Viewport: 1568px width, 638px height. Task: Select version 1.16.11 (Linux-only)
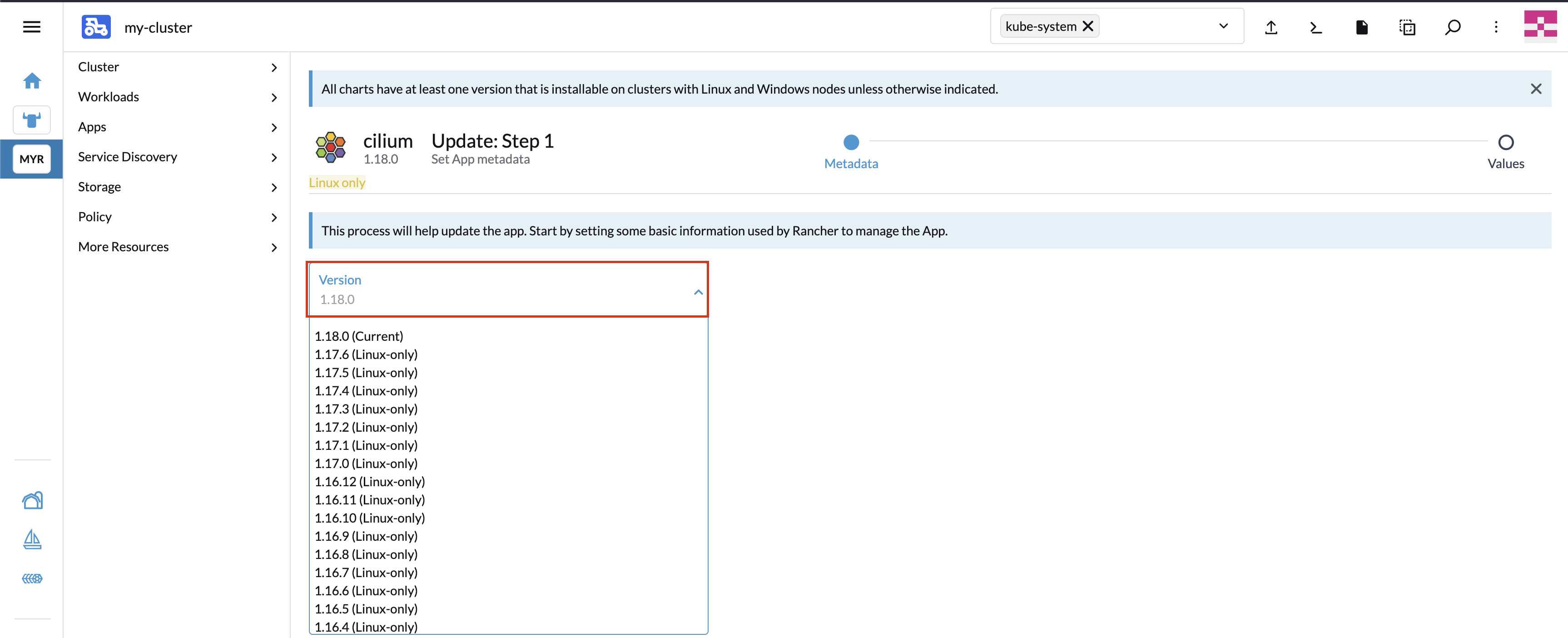508,500
